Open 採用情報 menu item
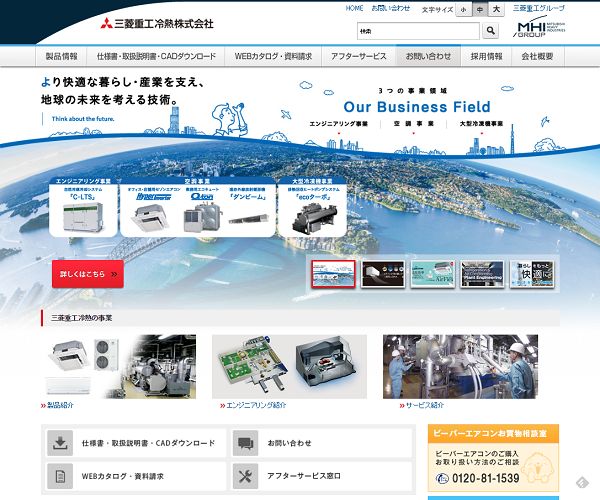This screenshot has height=500, width=600. click(x=486, y=56)
